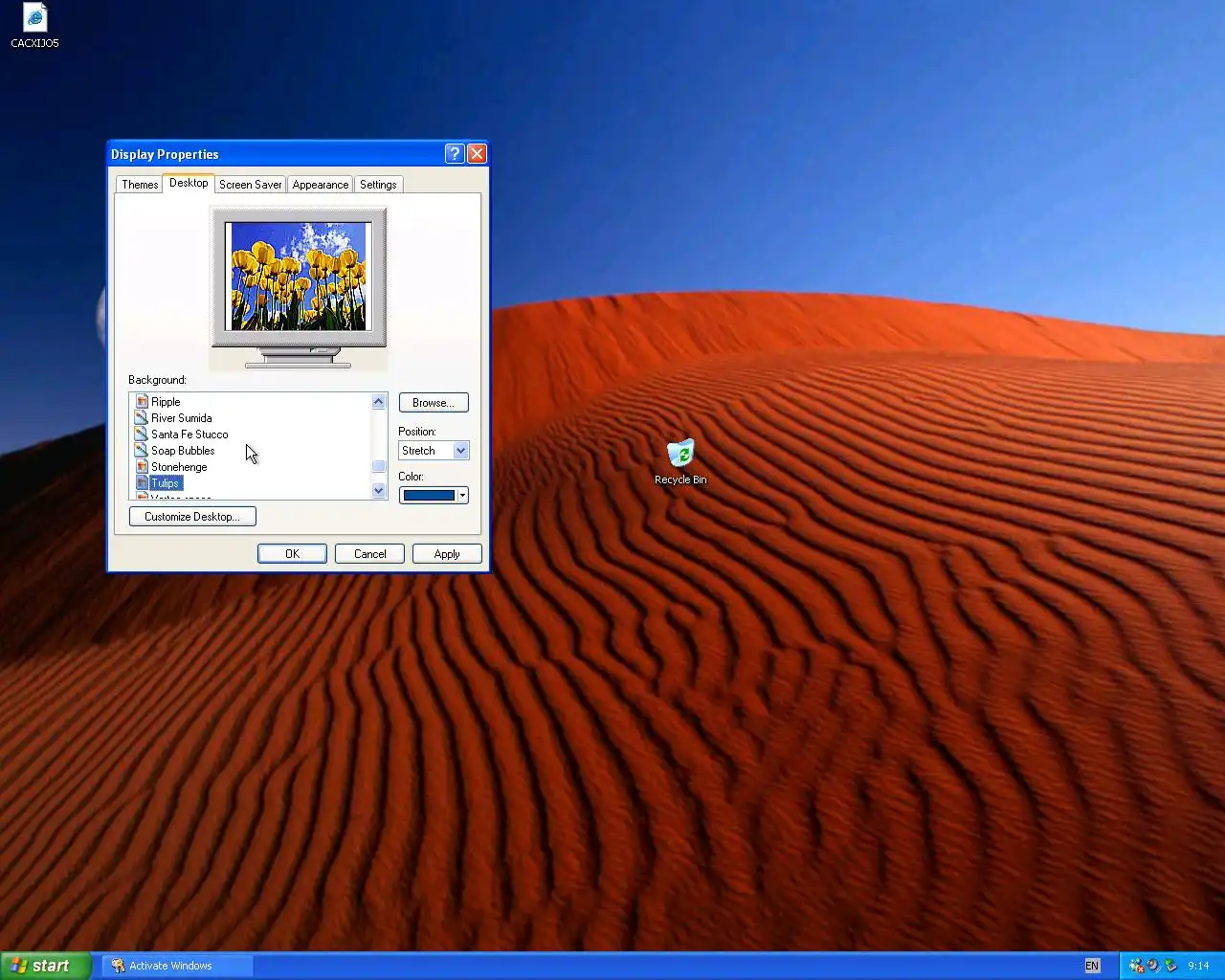Open the EN language bar indicator
Image resolution: width=1225 pixels, height=980 pixels.
coord(1092,966)
